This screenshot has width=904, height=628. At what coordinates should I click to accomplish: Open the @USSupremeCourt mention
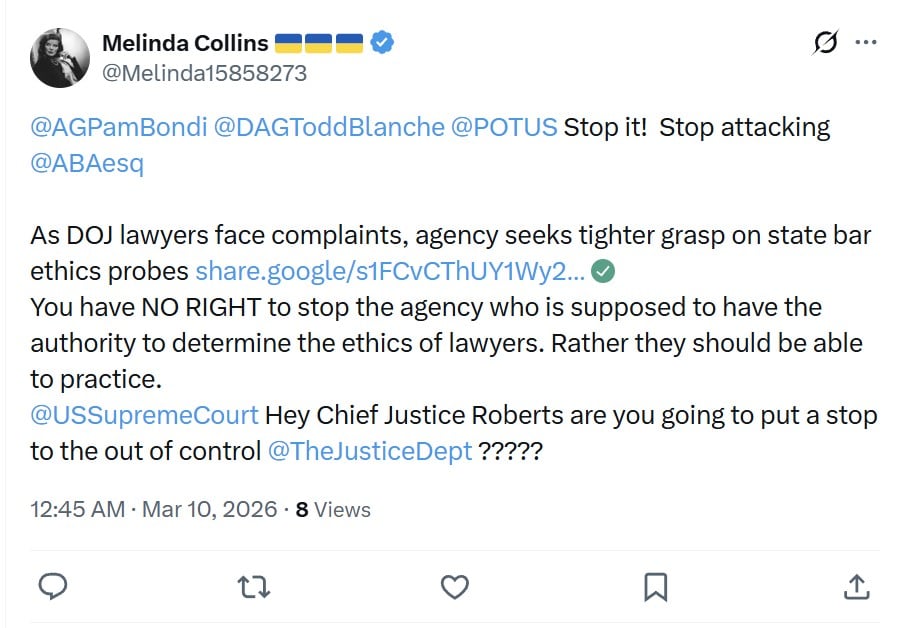pos(144,415)
